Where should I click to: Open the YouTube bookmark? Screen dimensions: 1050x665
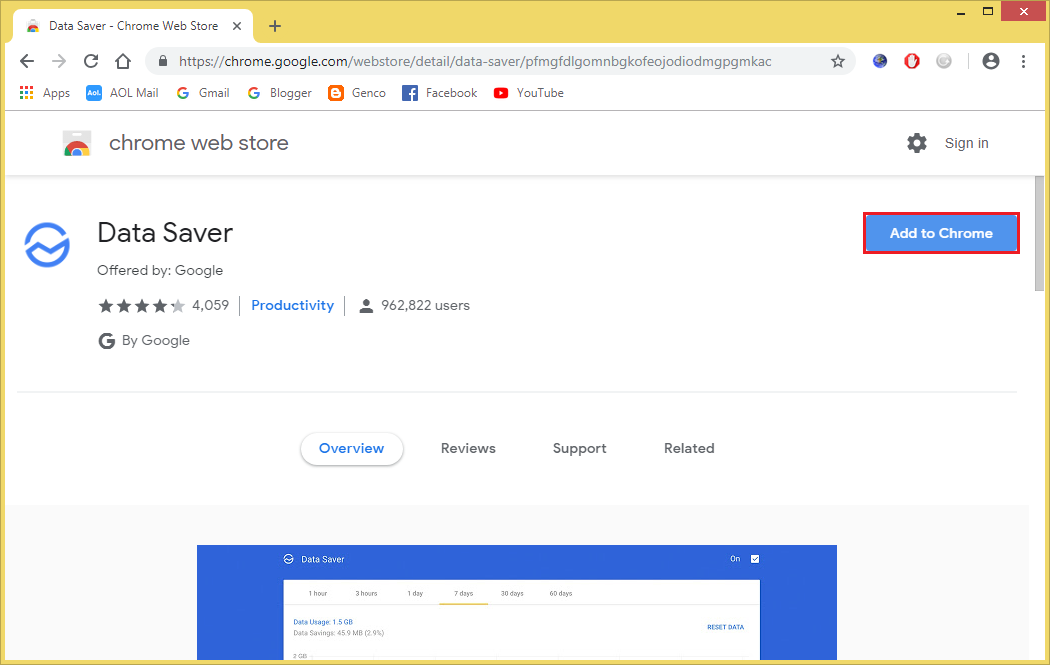[x=528, y=93]
